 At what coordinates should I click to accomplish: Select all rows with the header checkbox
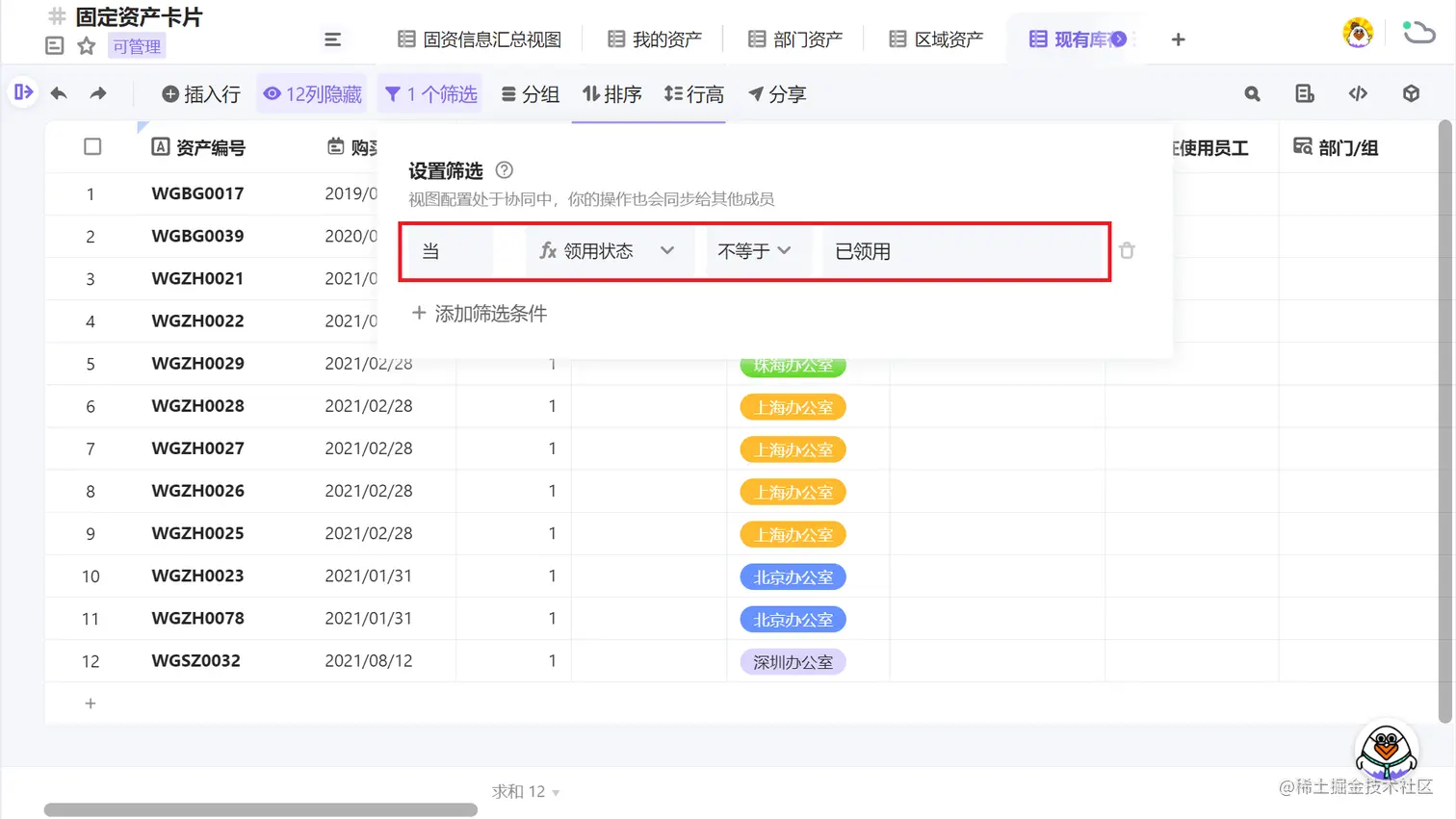[x=92, y=146]
